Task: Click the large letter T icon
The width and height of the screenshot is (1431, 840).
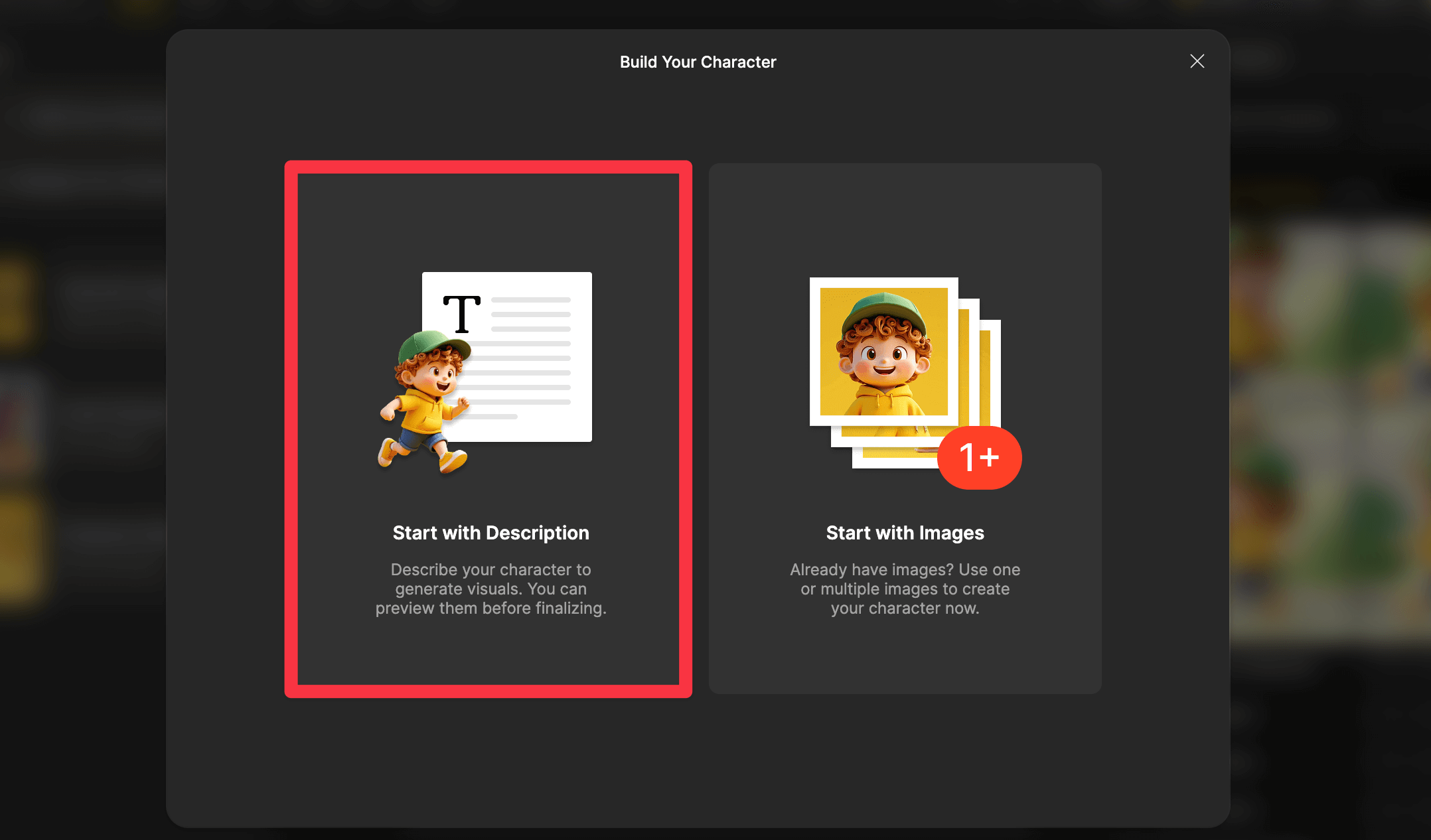Action: pyautogui.click(x=461, y=314)
